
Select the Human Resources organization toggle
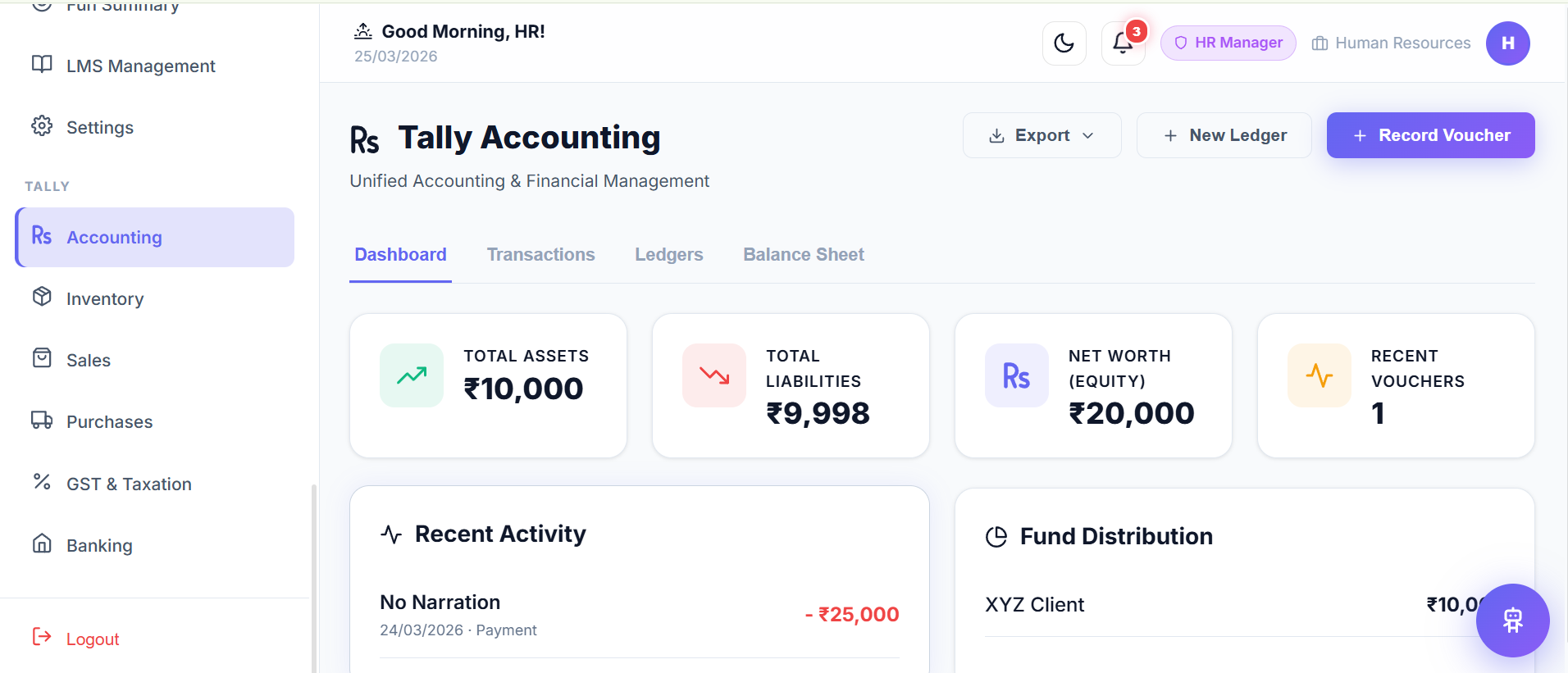[x=1389, y=43]
